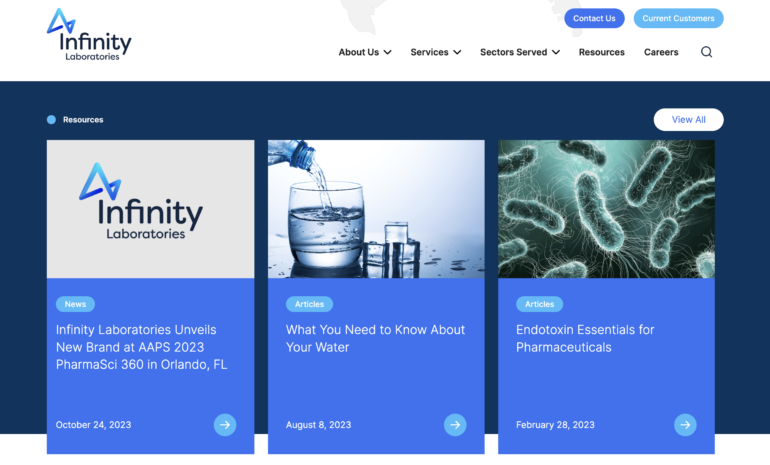Image resolution: width=770 pixels, height=465 pixels.
Task: Click arrow icon on Endotoxin Essentials card
Action: pos(685,425)
